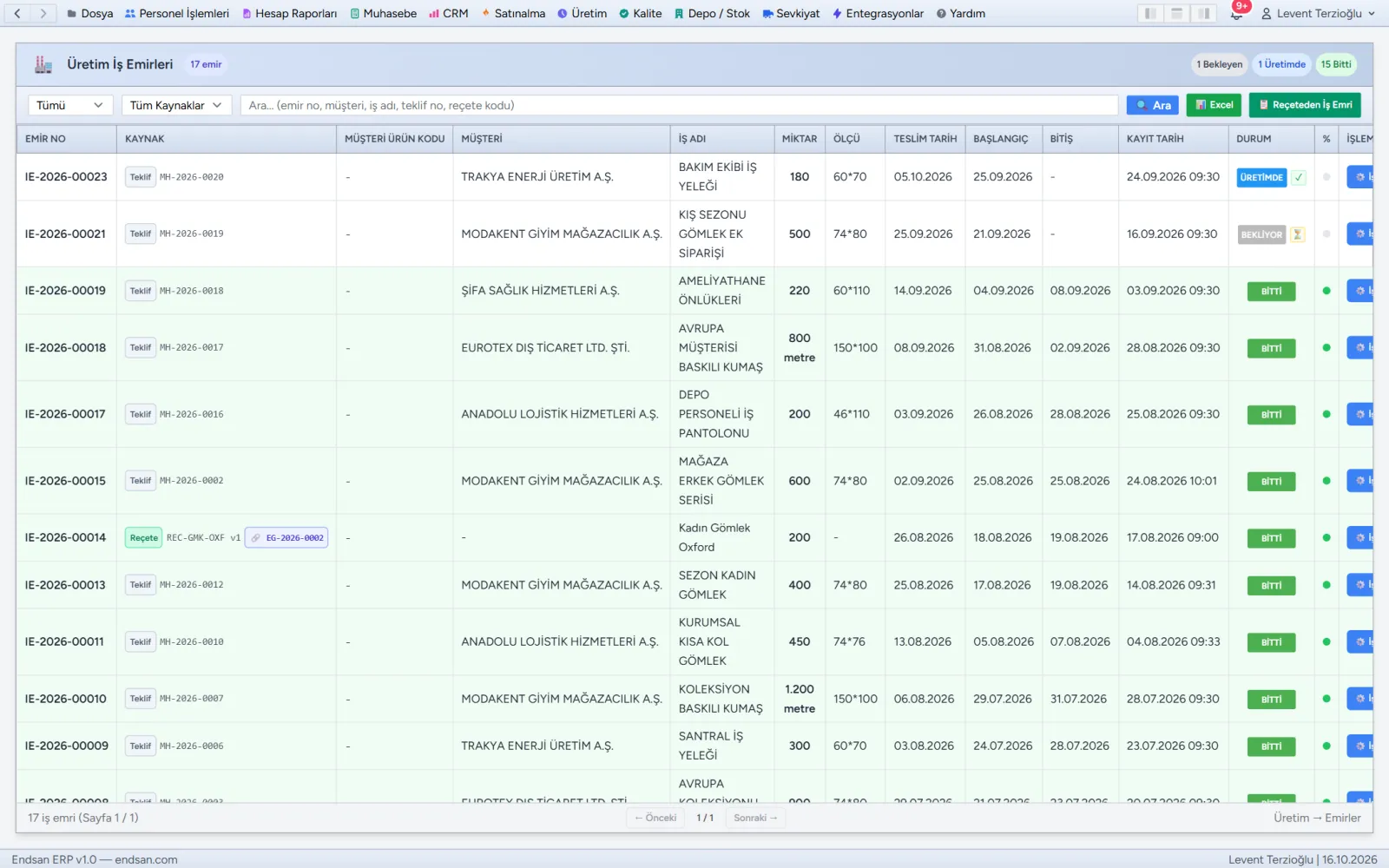Open the Dosya menu
Screen dimensions: 1389x868
90,13
